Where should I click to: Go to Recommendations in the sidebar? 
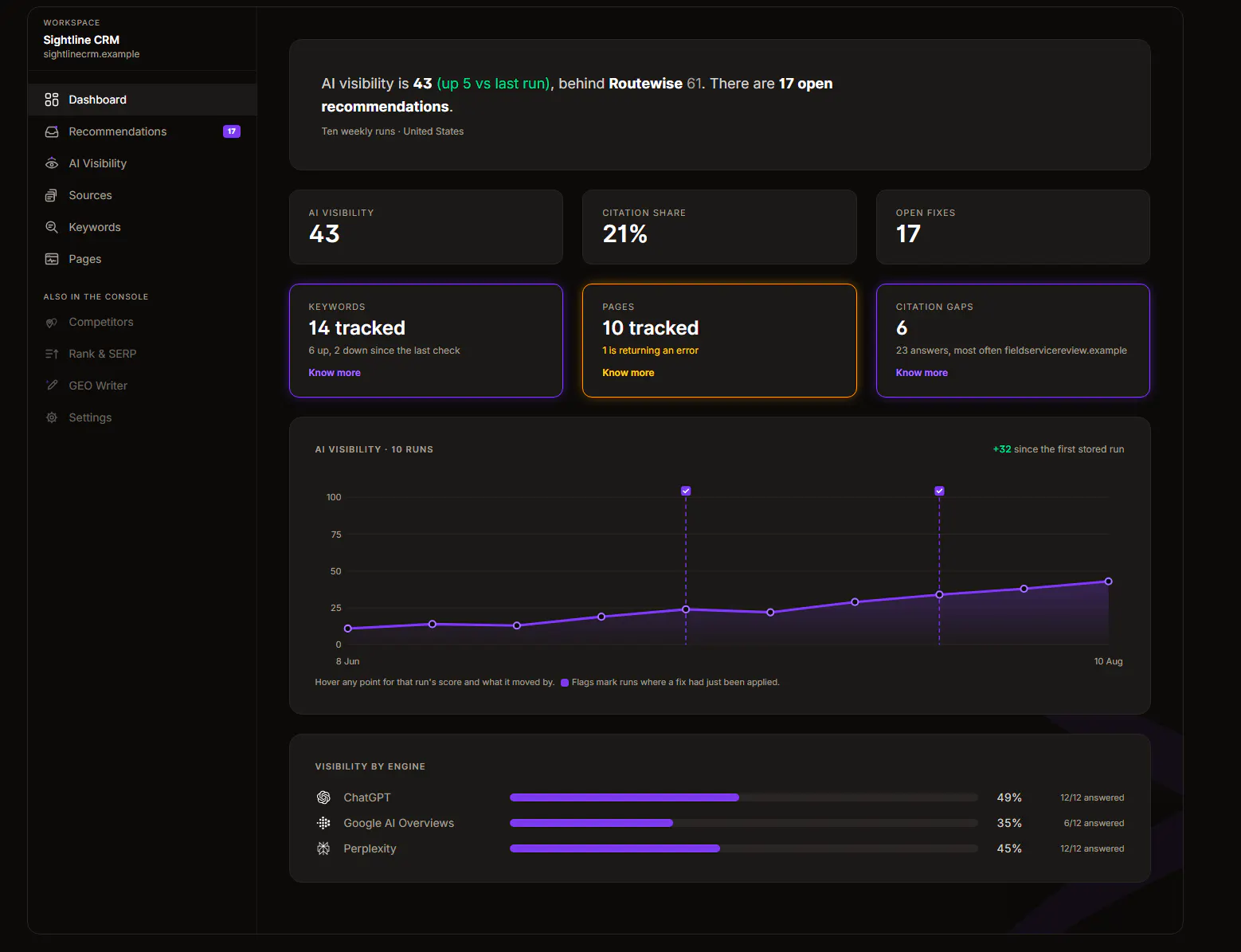click(143, 131)
